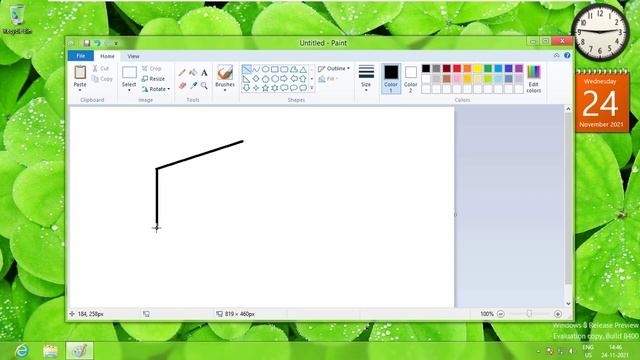Choose the Left arrow shape
The width and height of the screenshot is (640, 360).
(x=293, y=78)
